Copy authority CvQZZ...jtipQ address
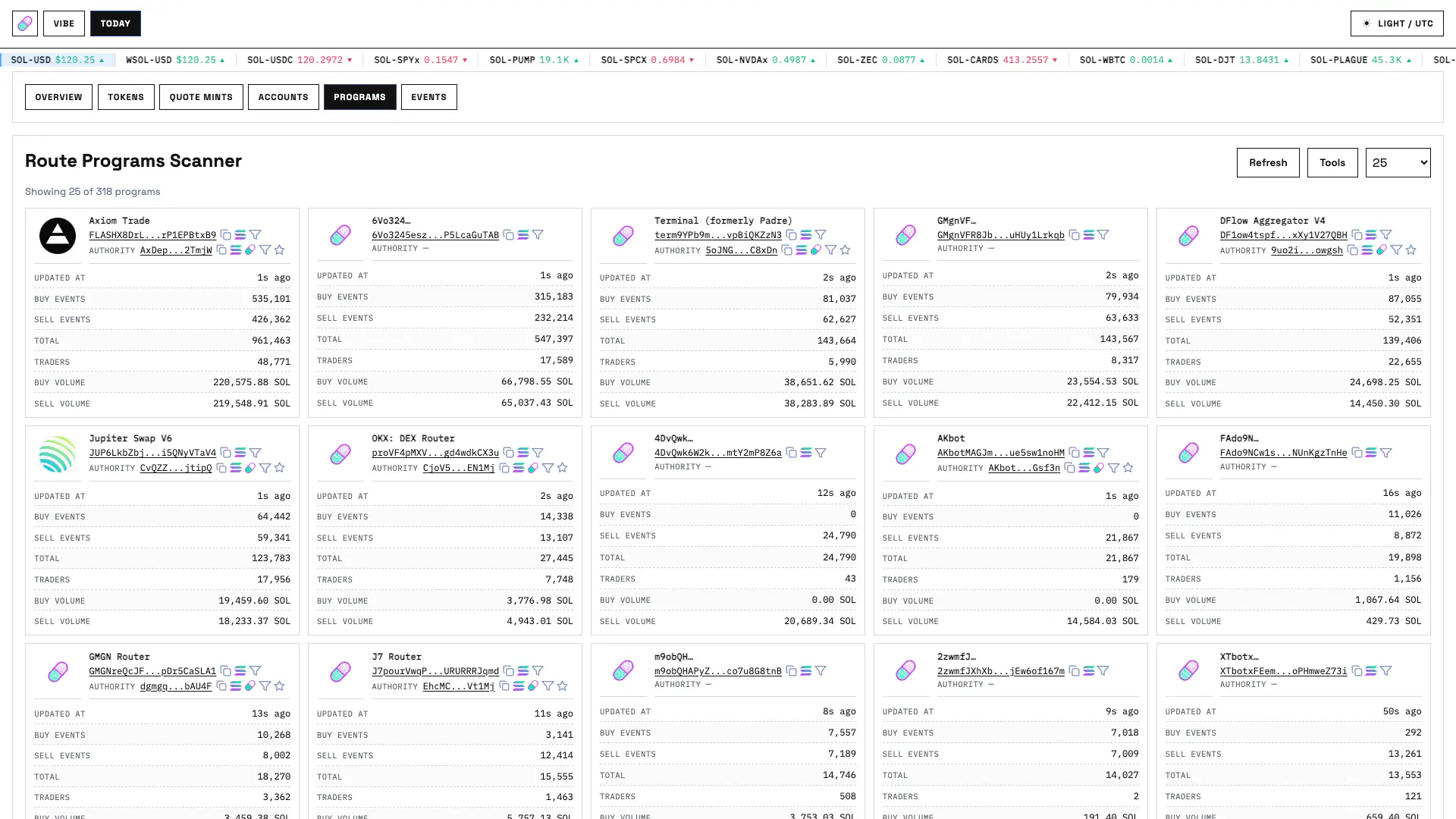Image resolution: width=1456 pixels, height=819 pixels. (x=221, y=468)
